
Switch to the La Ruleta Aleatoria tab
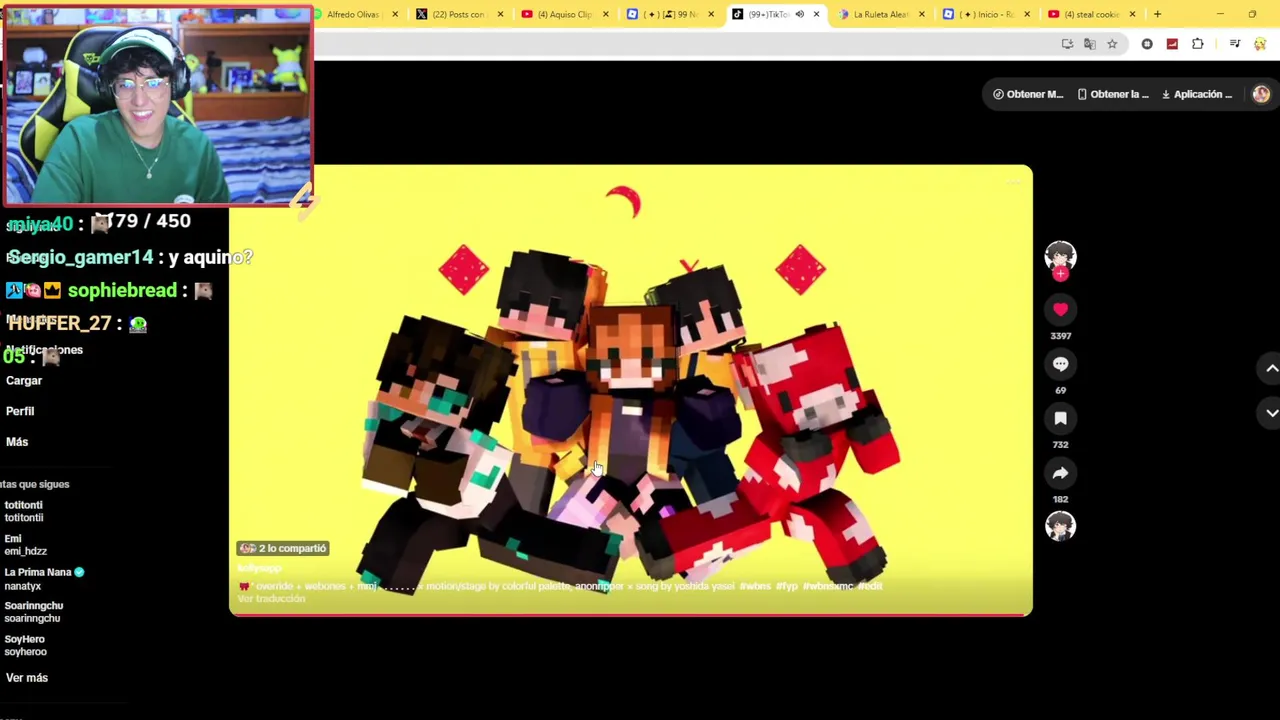point(880,14)
